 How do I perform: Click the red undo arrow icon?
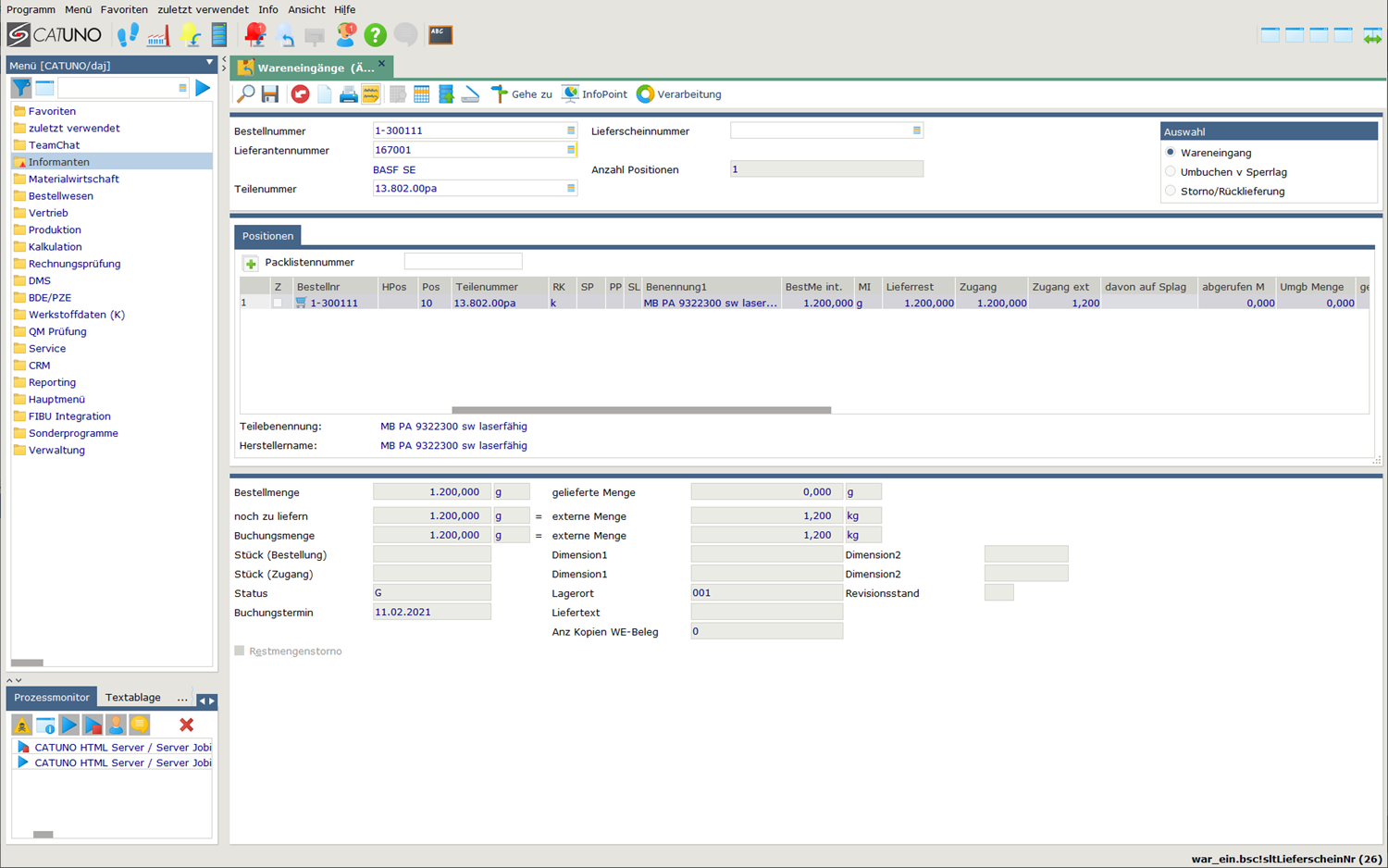click(300, 94)
